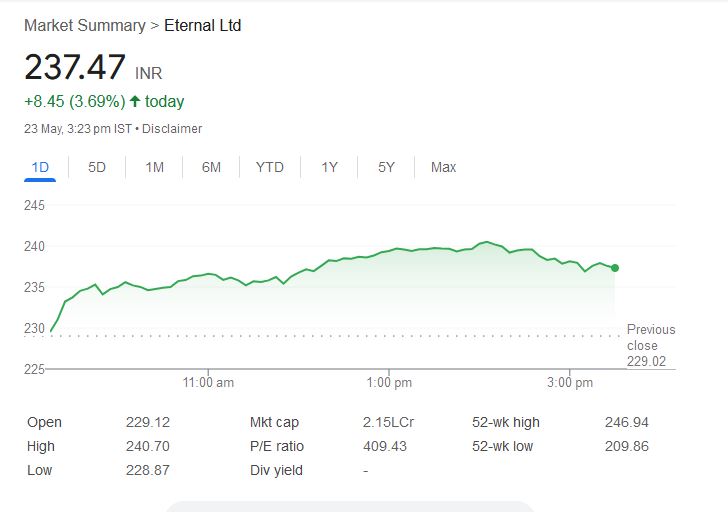
Task: Switch to the 5D chart tab
Action: click(x=97, y=167)
